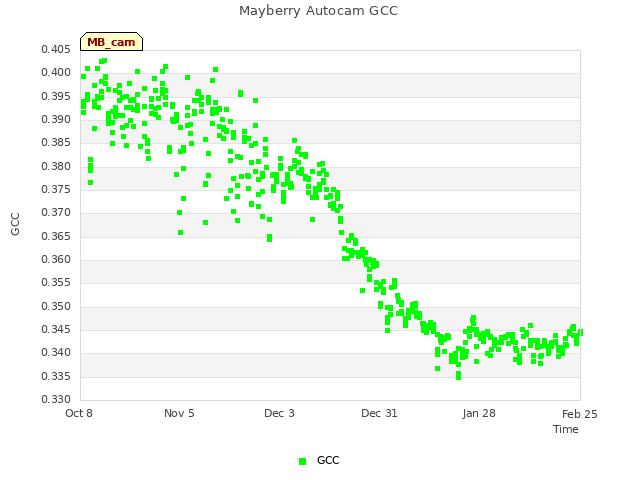Click the 0.395 y-axis tick label
Screen dimensions: 640x480
(x=56, y=96)
